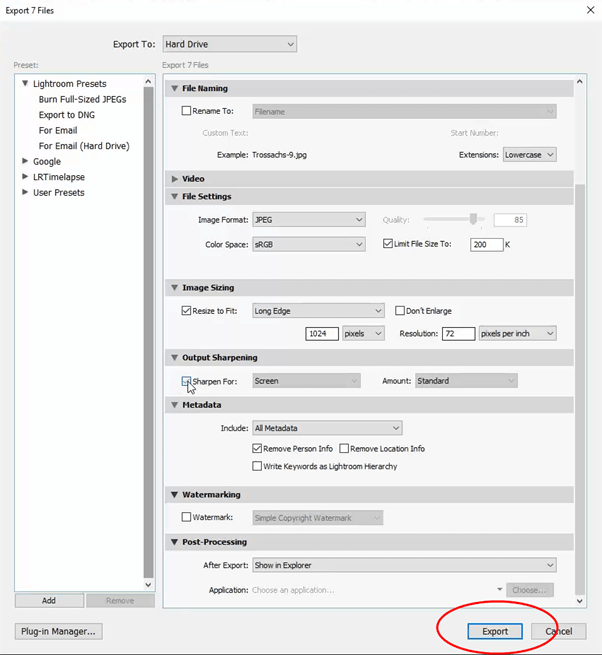Uncheck Remove Person Info
The width and height of the screenshot is (602, 655).
[x=257, y=448]
